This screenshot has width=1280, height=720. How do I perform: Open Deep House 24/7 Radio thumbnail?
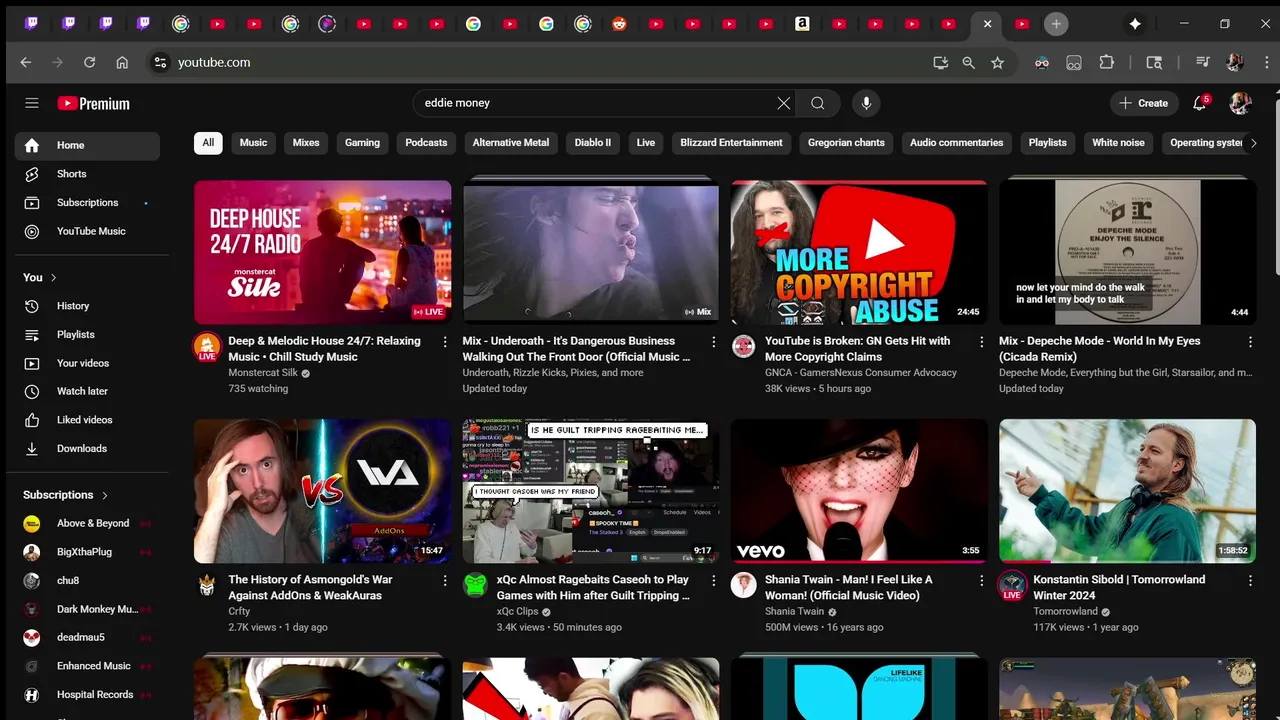click(x=322, y=252)
